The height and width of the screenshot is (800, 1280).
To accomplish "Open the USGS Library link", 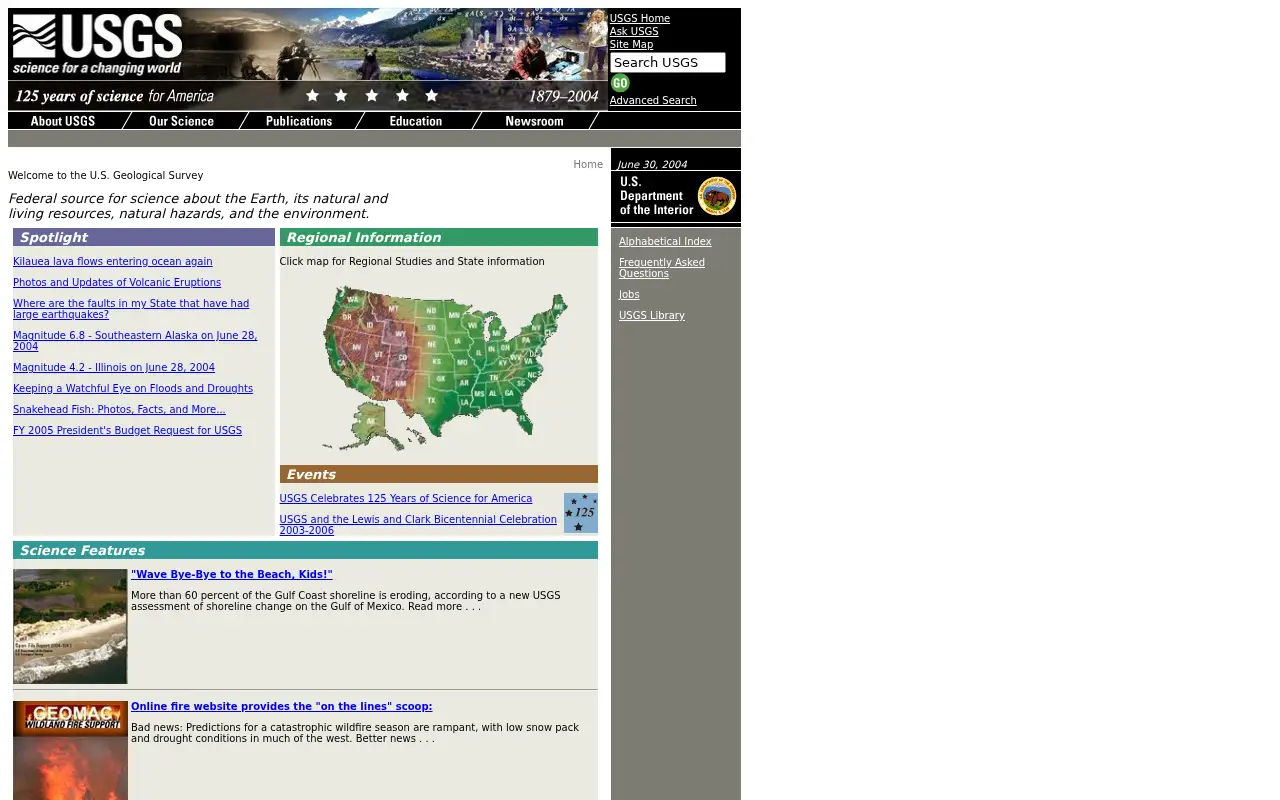I will coord(652,315).
